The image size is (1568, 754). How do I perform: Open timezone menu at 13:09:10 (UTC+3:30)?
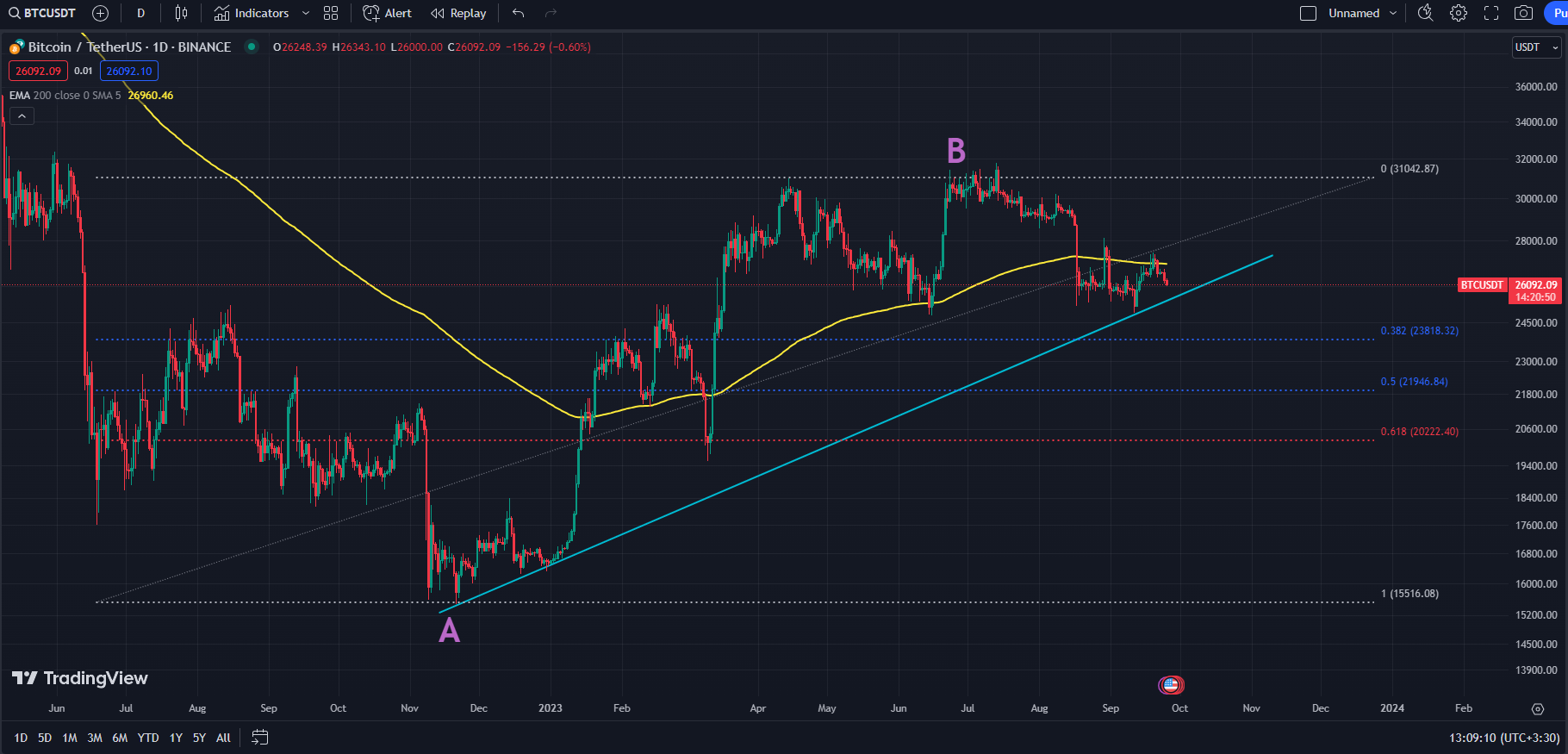[x=1504, y=738]
